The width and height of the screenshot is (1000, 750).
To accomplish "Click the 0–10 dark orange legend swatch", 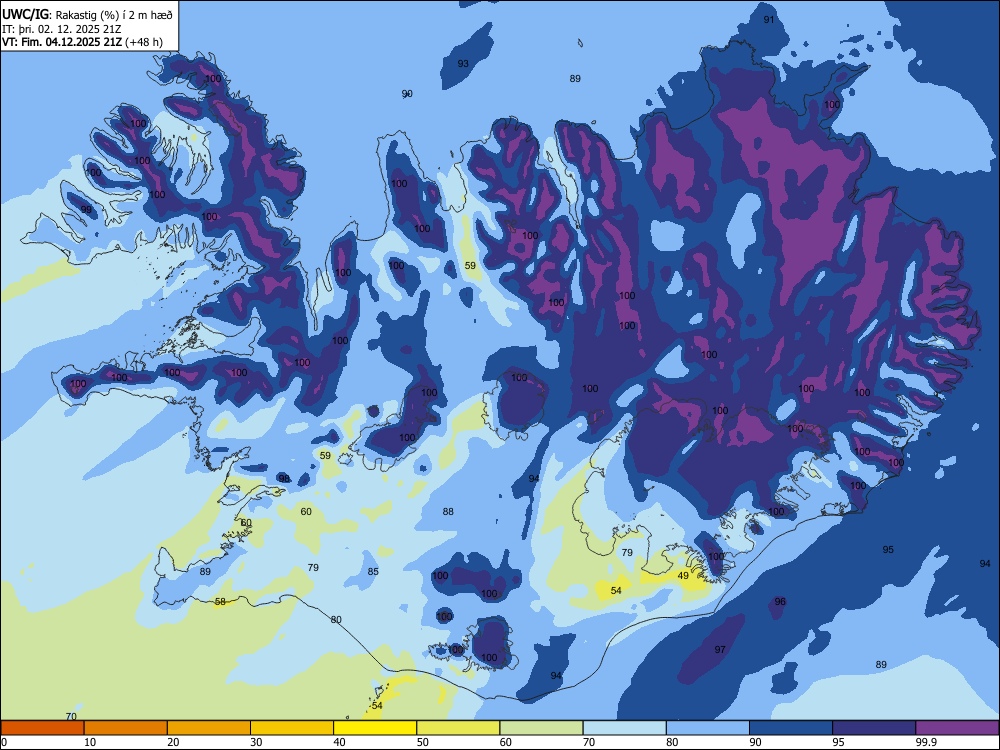I will pos(42,728).
